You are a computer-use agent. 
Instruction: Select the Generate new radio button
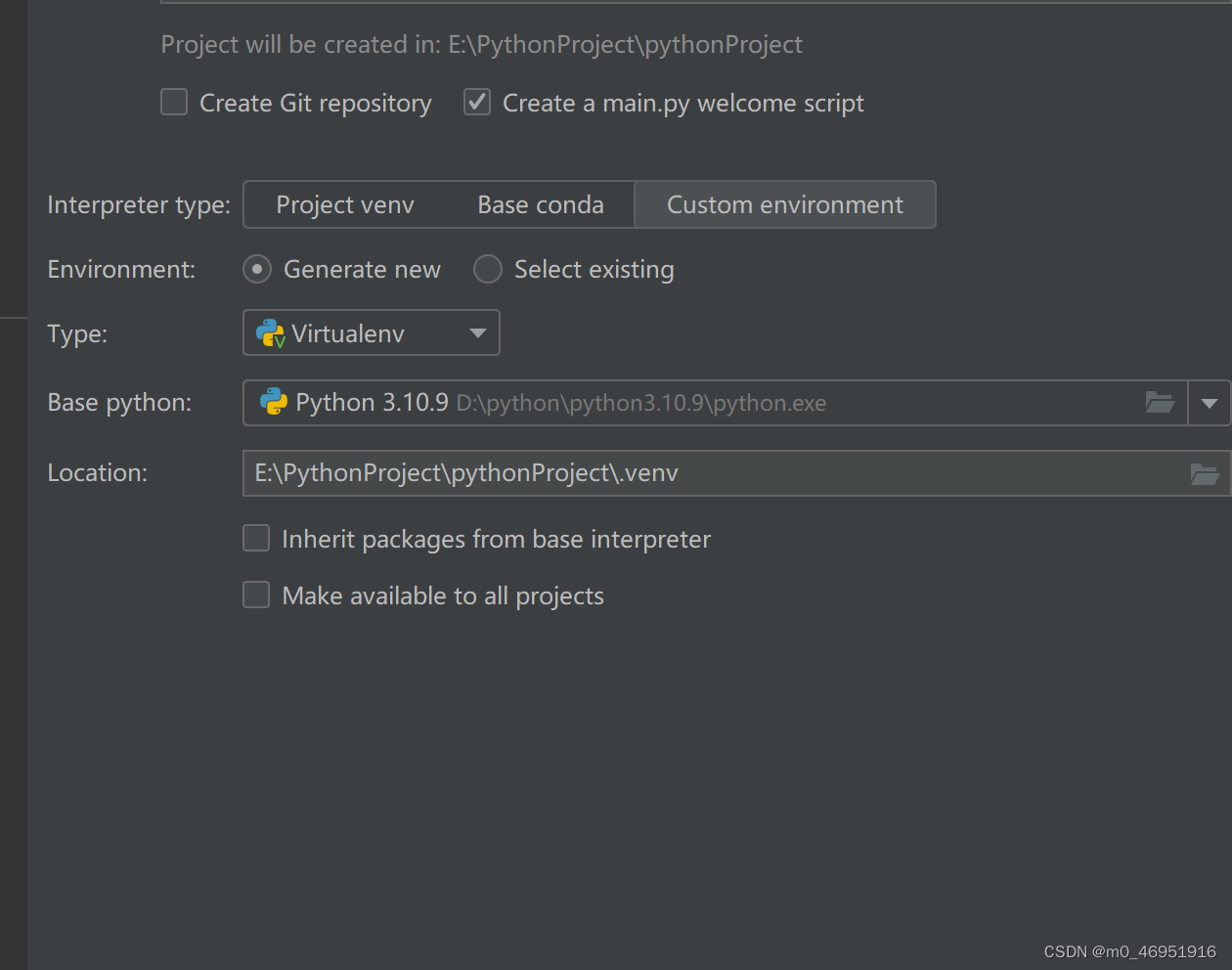[256, 269]
